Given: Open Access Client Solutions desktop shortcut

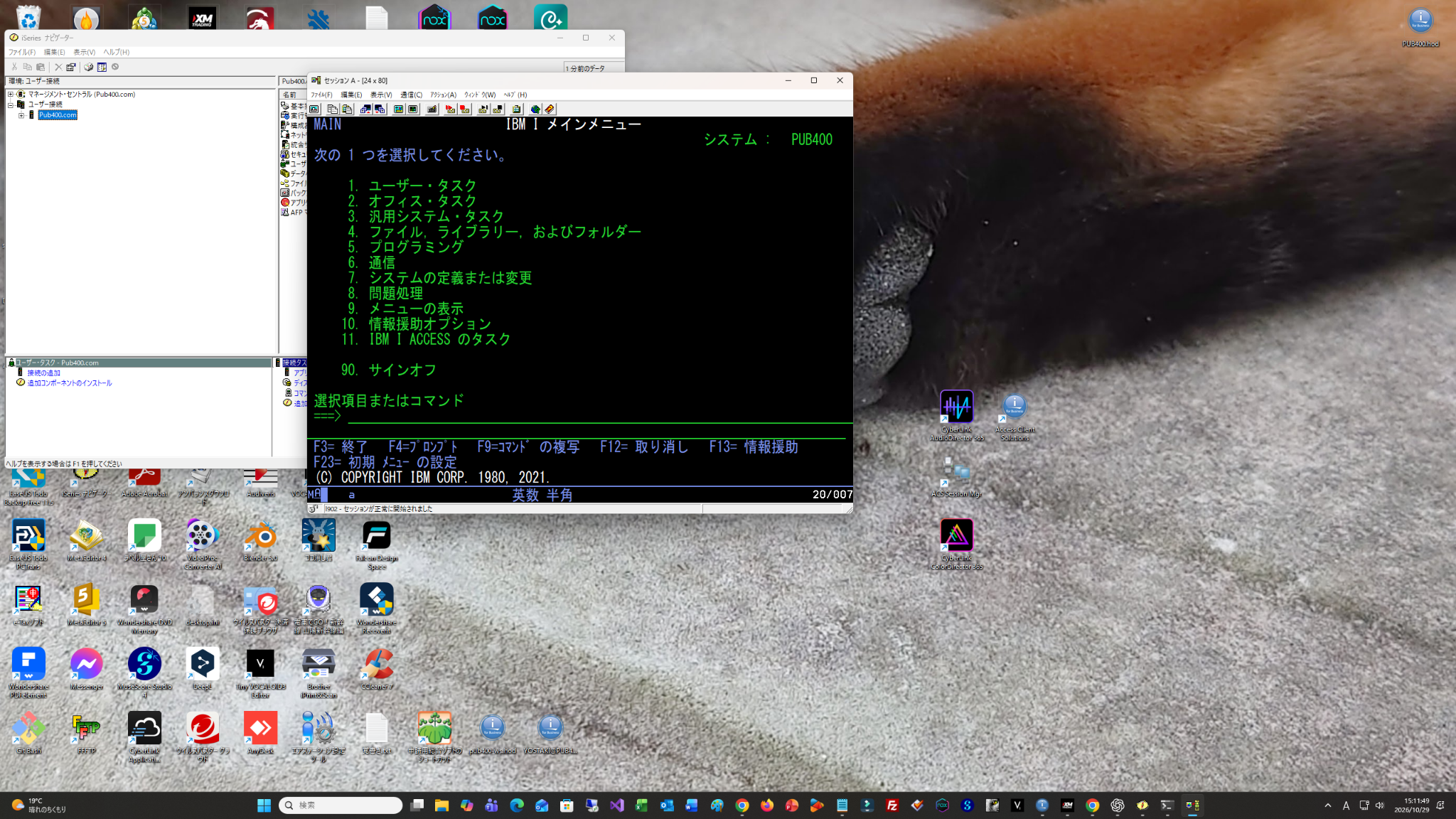Looking at the screenshot, I should click(1015, 418).
